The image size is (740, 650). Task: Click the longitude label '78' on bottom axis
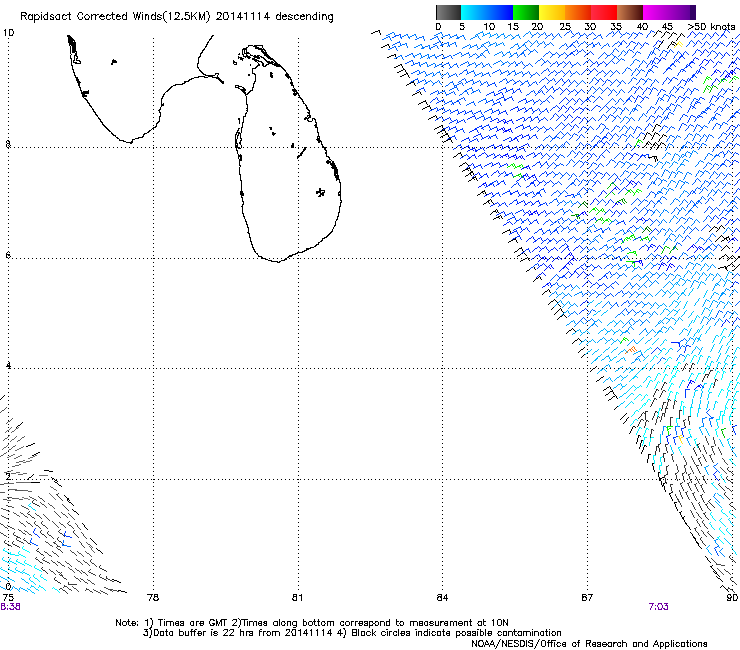153,598
